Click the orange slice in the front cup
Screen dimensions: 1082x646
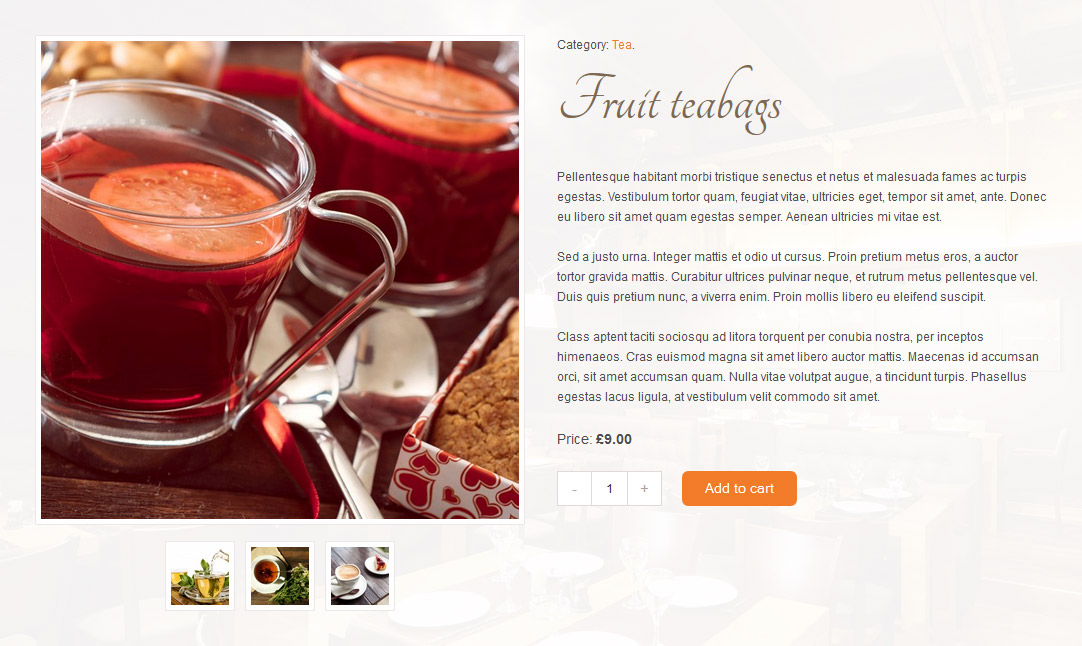pyautogui.click(x=186, y=211)
